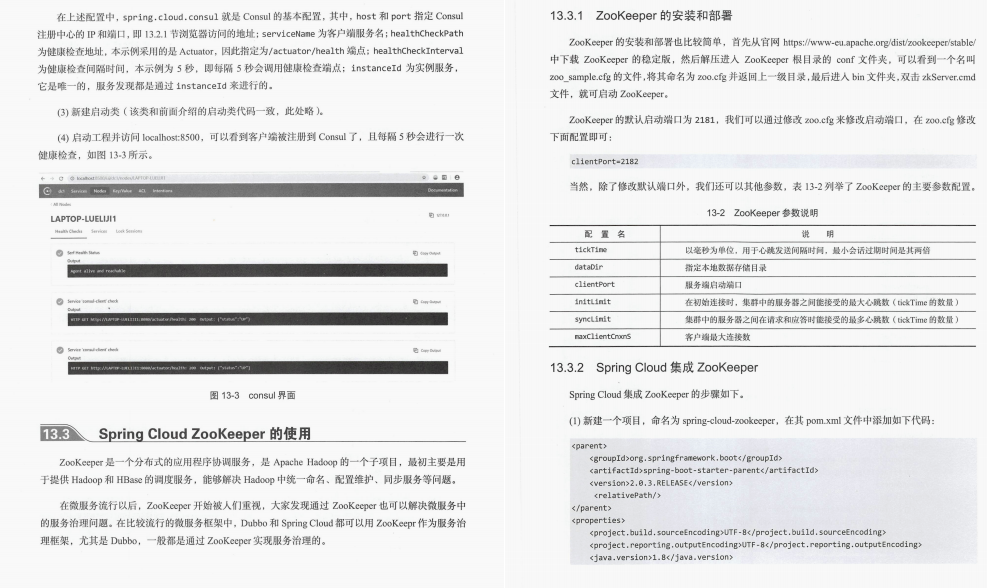
Task: Click the syncLimit table cell
Action: pos(592,319)
